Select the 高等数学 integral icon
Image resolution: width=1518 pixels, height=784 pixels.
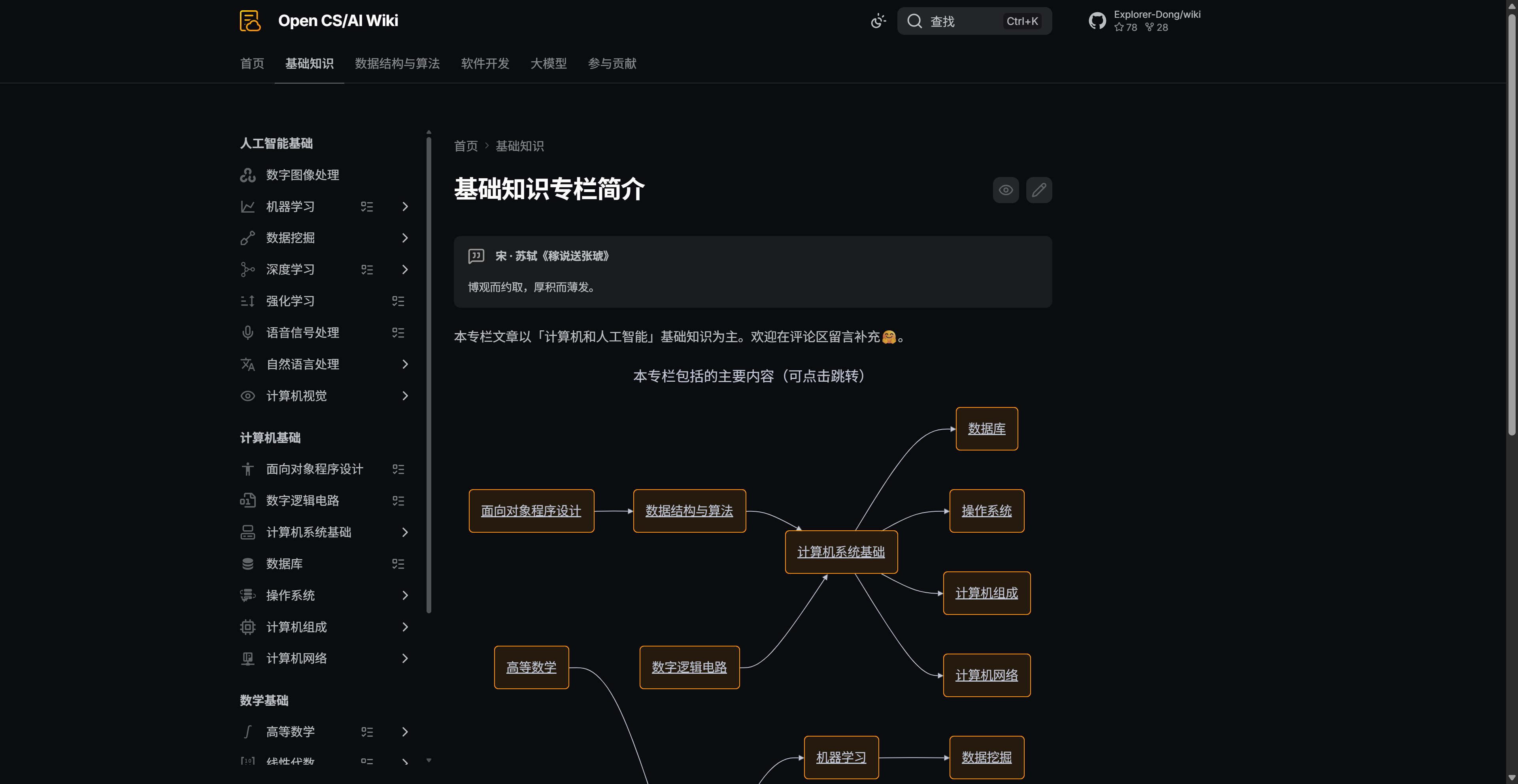[247, 731]
